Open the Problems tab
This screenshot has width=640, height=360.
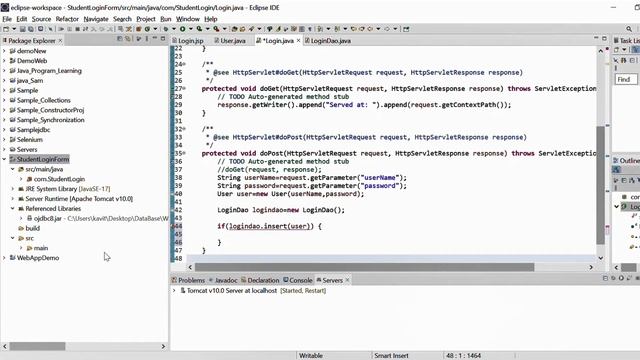[188, 280]
